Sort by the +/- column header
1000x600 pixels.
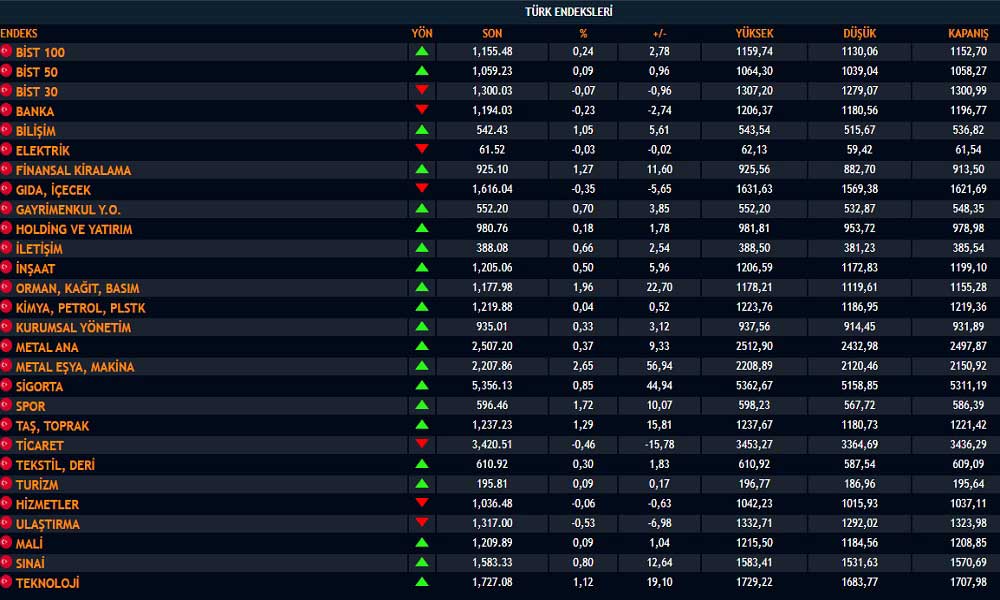point(659,33)
